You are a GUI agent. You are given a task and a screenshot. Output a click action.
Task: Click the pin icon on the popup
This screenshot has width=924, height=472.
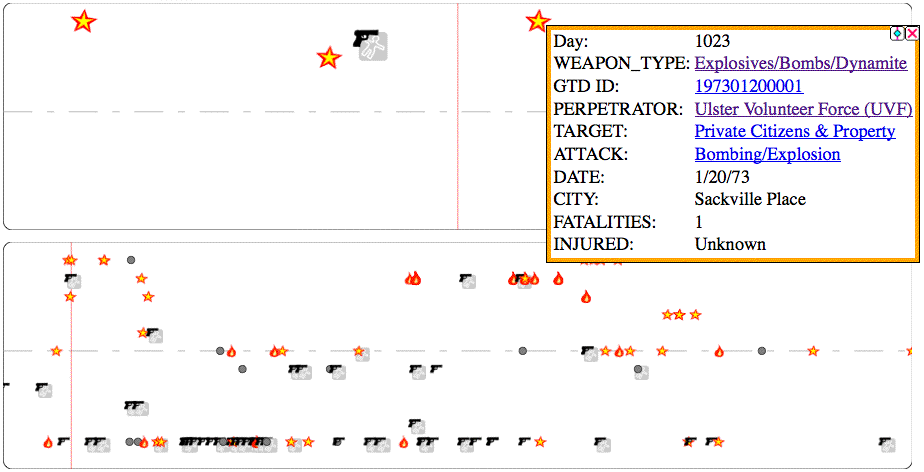898,33
